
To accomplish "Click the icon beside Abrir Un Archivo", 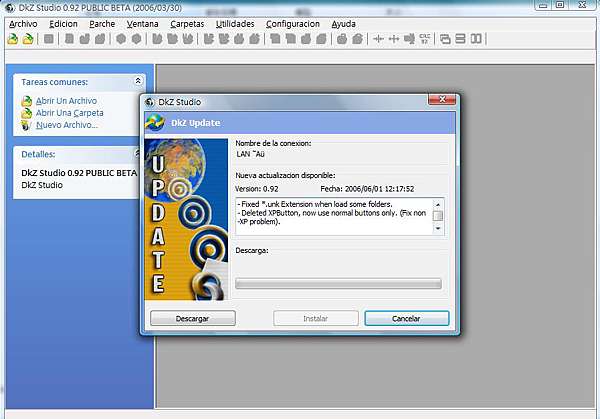I will tap(26, 101).
